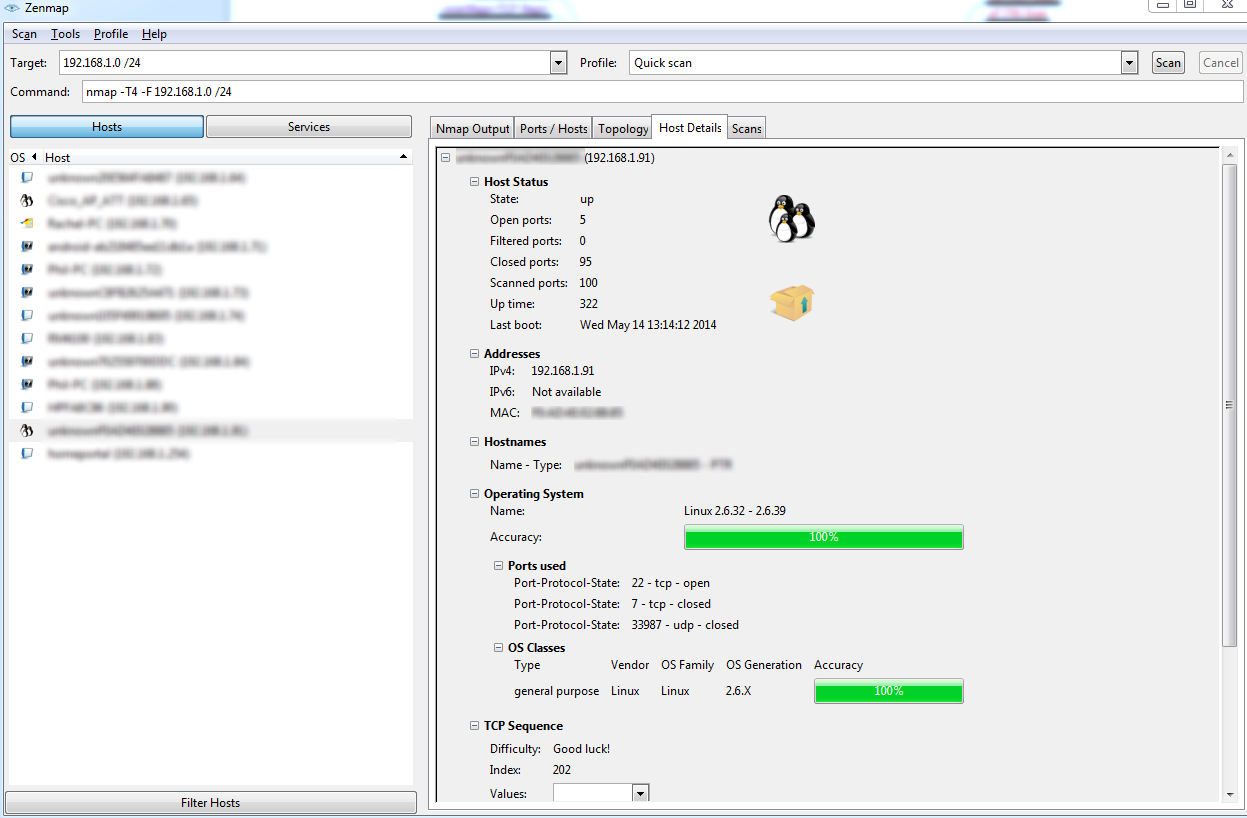Switch to the Ports / Hosts tab
The width and height of the screenshot is (1247, 818).
click(553, 129)
